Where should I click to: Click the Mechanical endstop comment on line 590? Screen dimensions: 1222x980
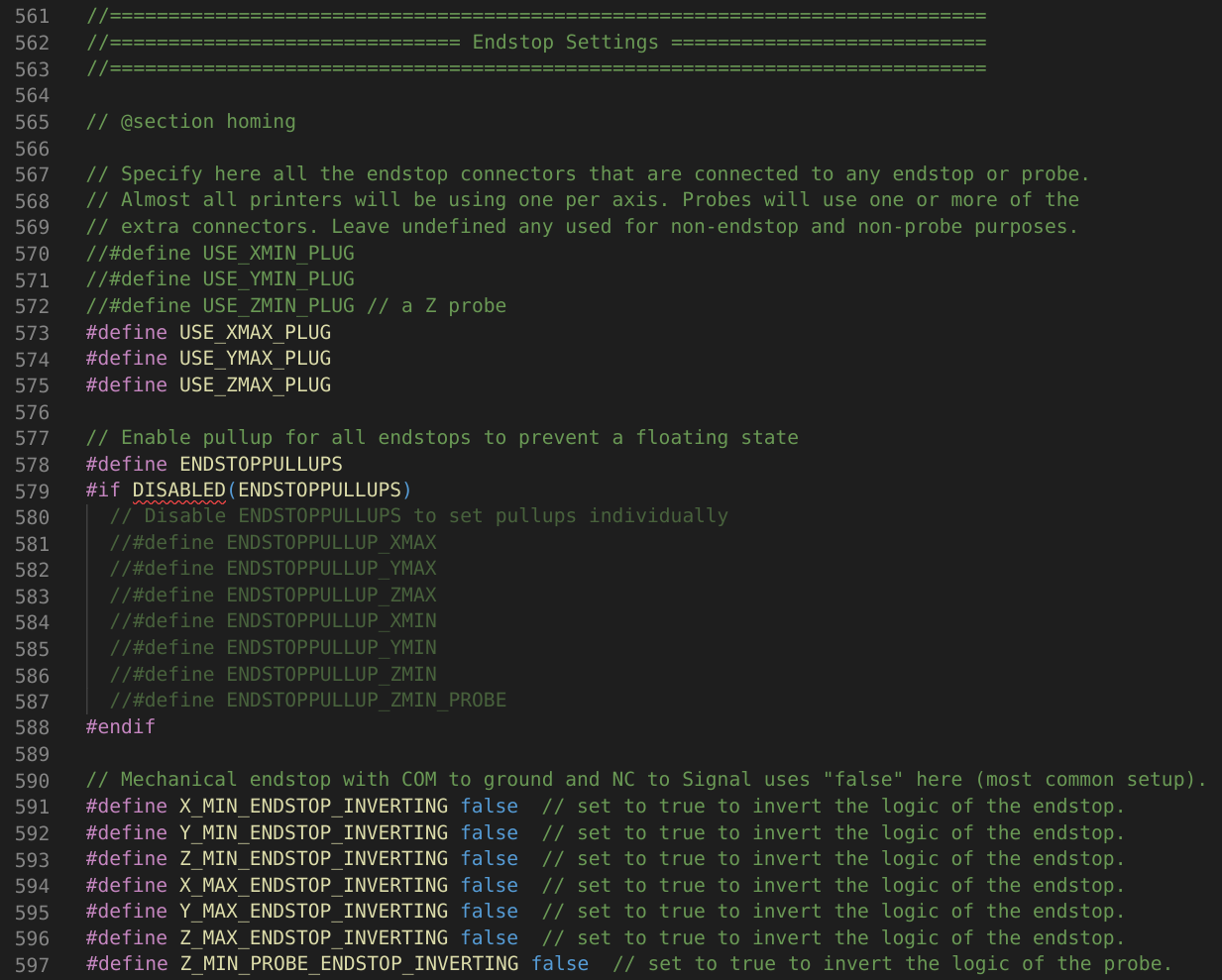644,780
